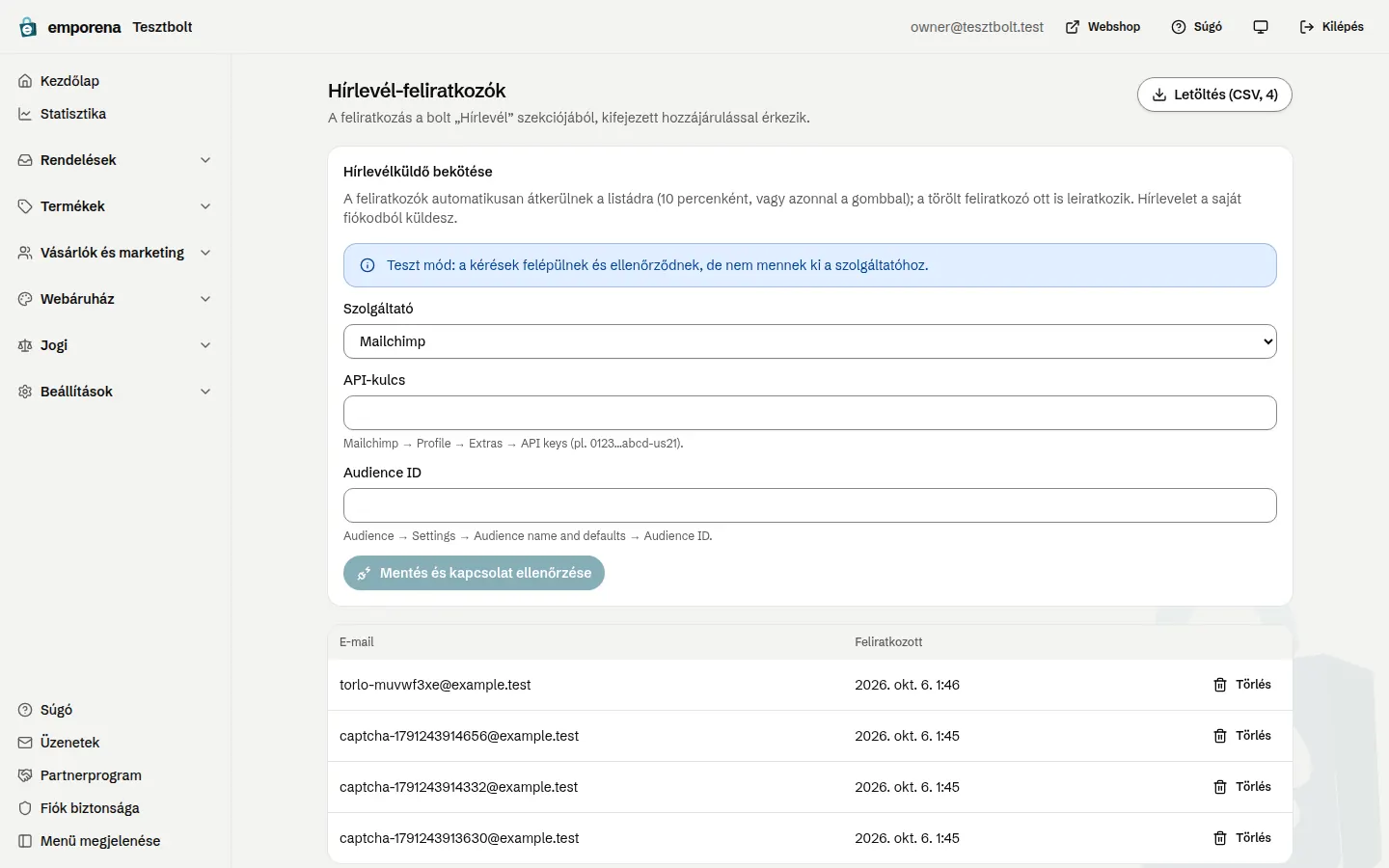Click the Partnerprogram handshake icon
This screenshot has height=868, width=1389.
click(25, 775)
